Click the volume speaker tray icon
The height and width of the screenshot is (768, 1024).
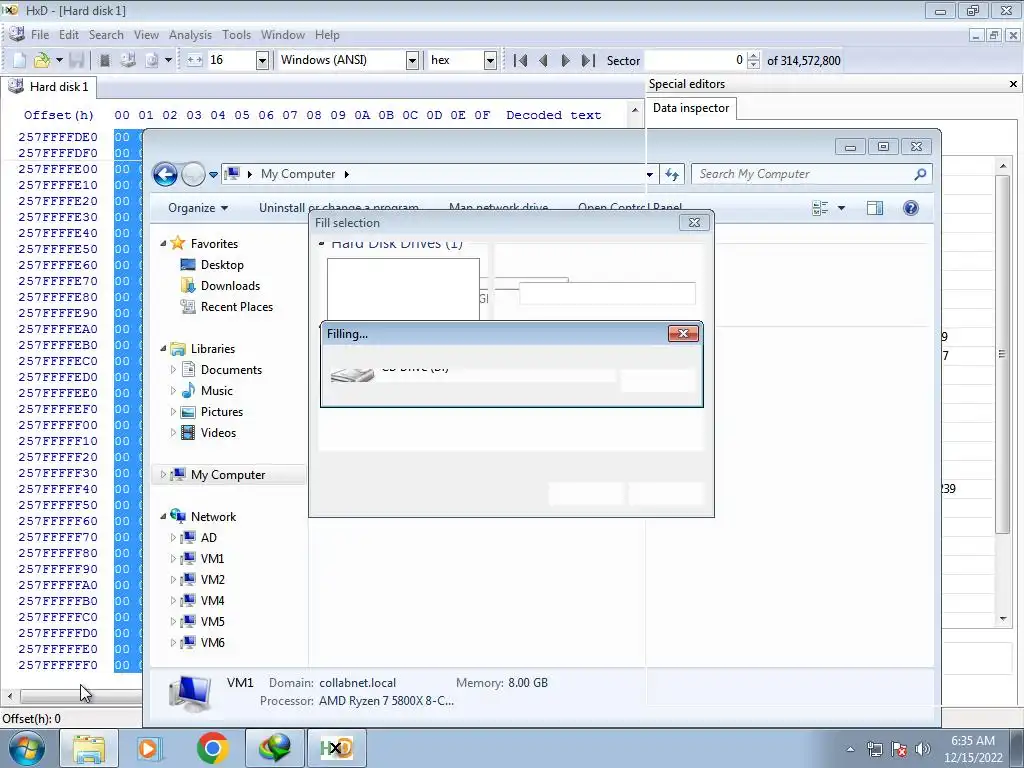(x=923, y=749)
